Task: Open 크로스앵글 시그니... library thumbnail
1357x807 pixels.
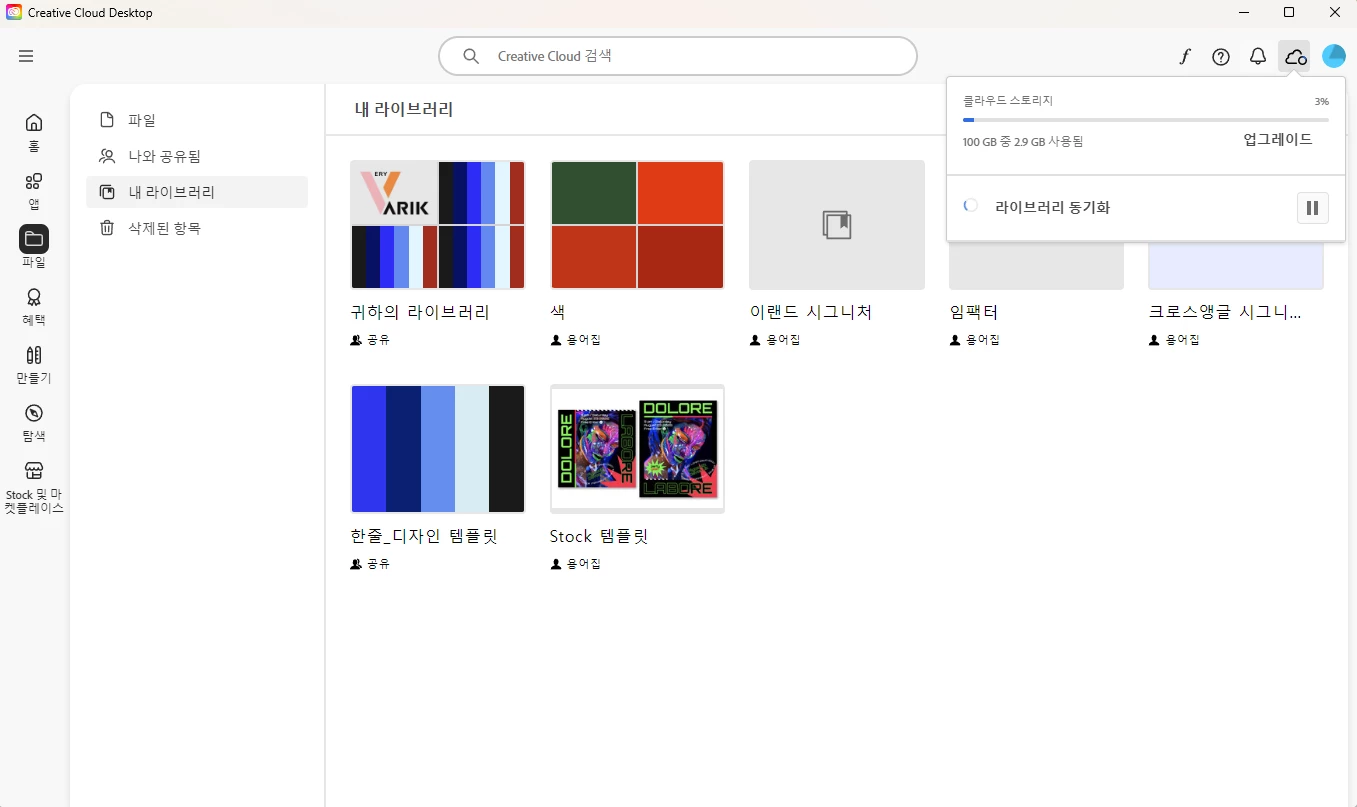Action: pos(1236,266)
